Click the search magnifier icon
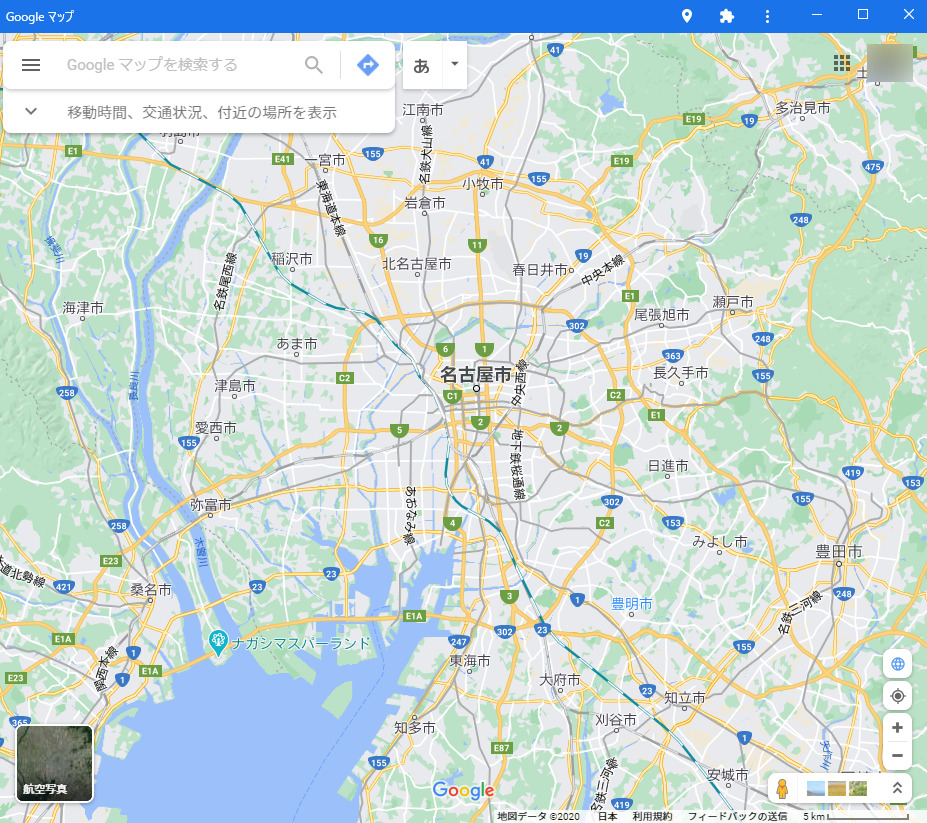 point(314,64)
